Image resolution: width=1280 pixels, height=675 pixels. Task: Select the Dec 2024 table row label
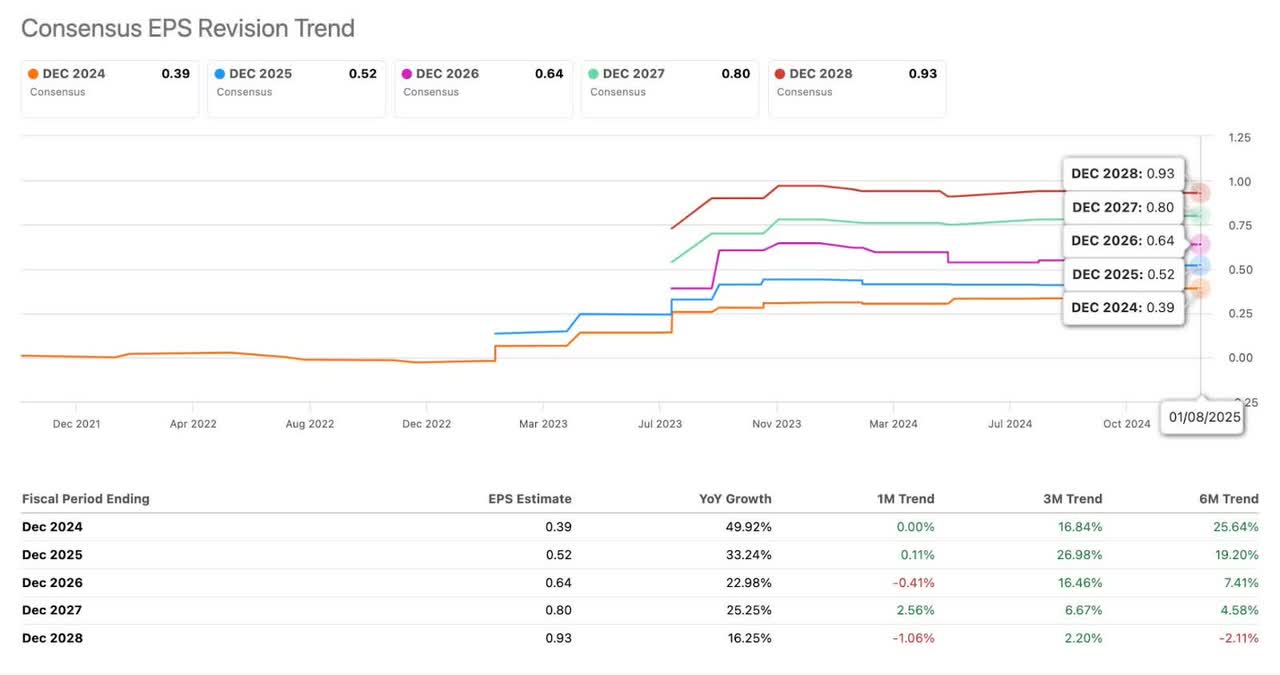[52, 527]
